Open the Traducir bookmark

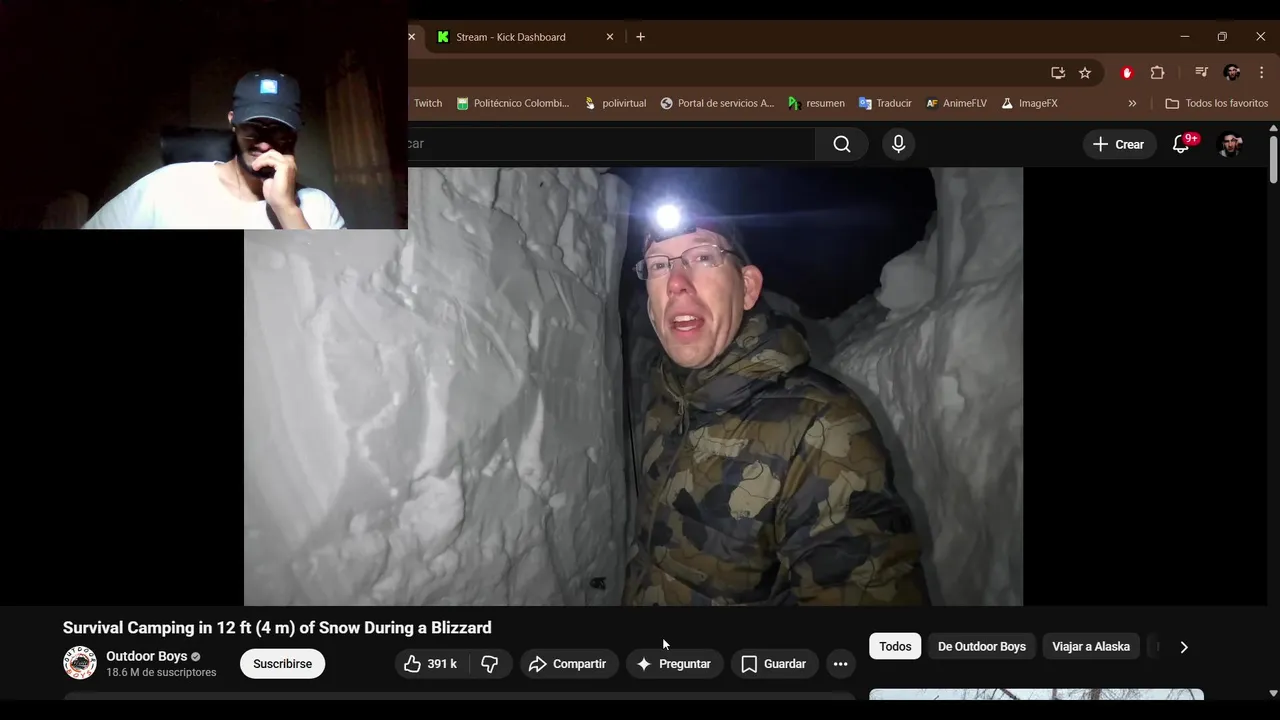885,103
